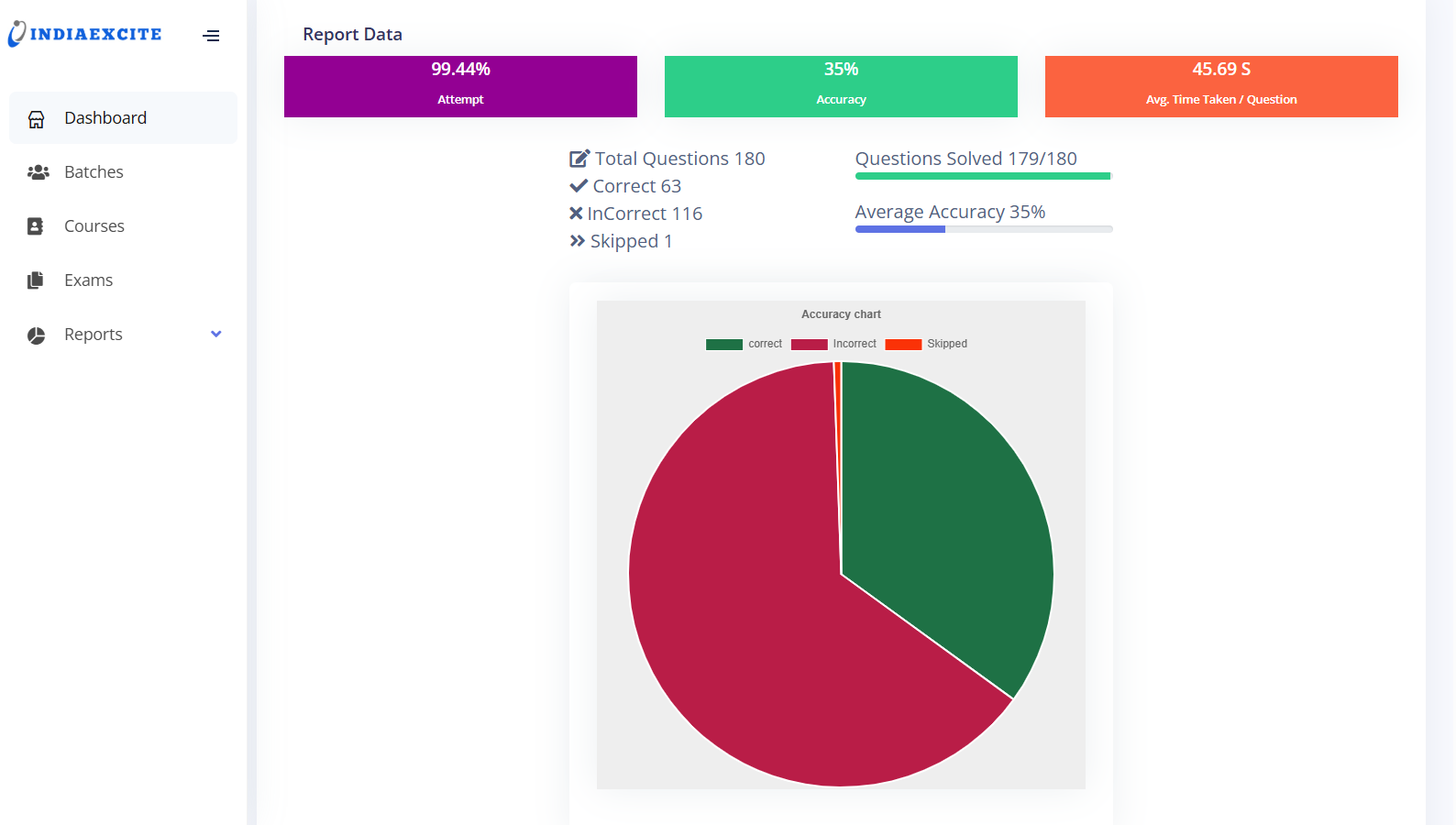Click the IndiaExcite logo
1456x825 pixels.
click(84, 34)
